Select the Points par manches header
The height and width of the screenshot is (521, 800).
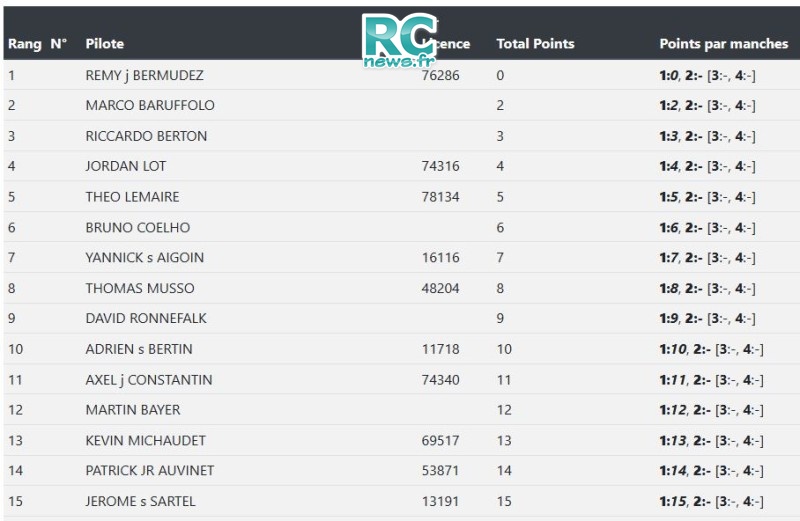point(723,44)
